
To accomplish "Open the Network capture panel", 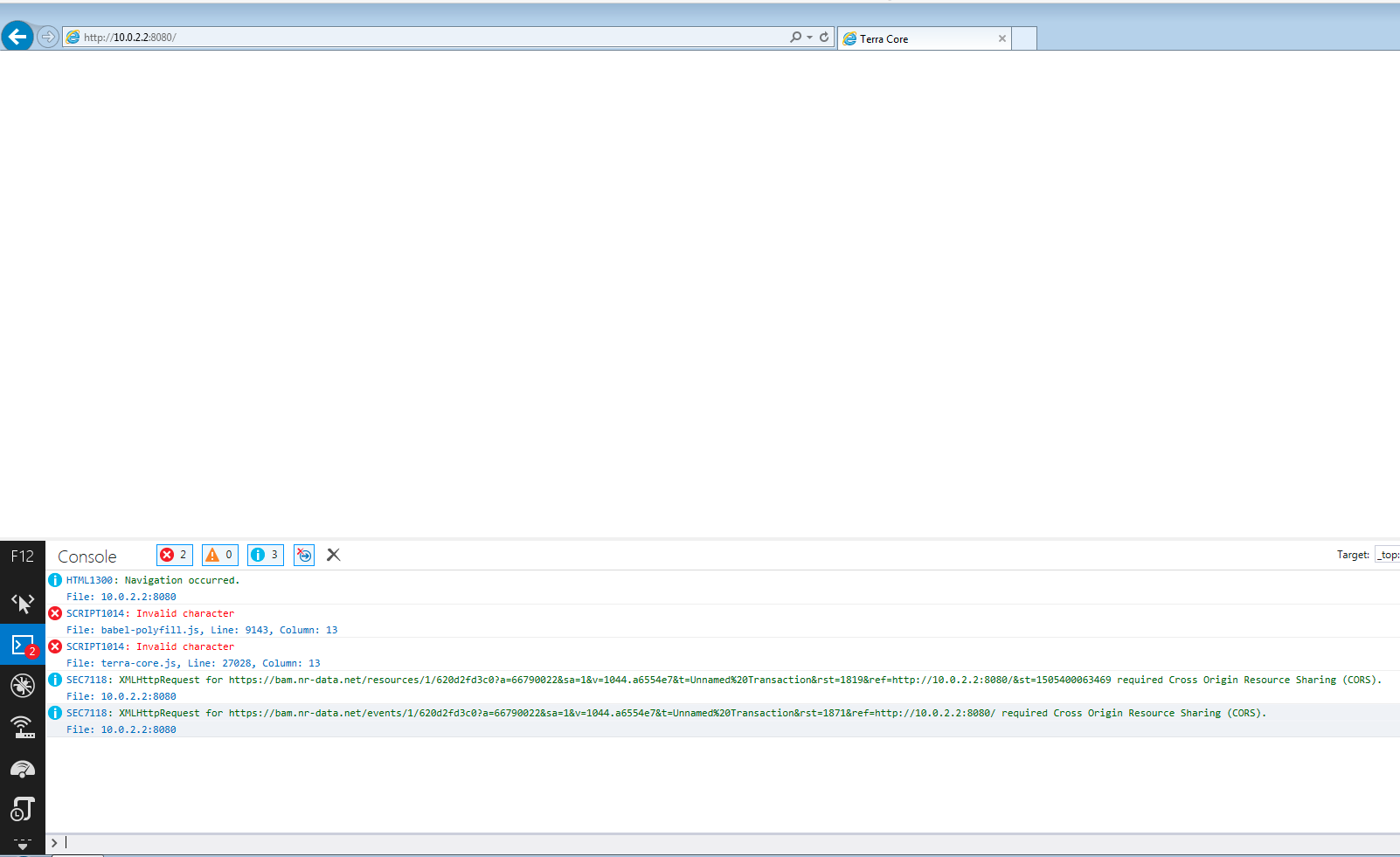I will [23, 726].
